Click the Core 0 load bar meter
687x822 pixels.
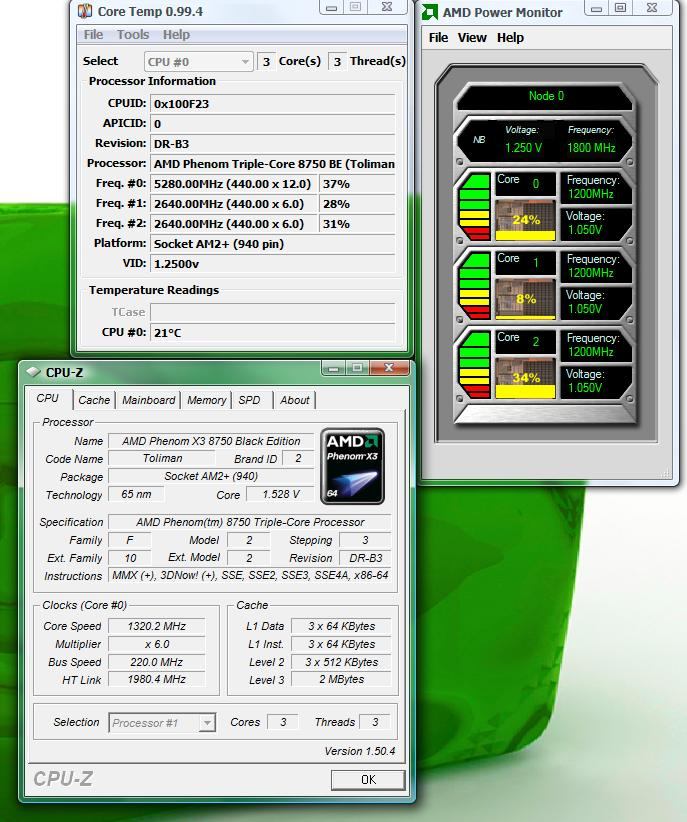475,207
